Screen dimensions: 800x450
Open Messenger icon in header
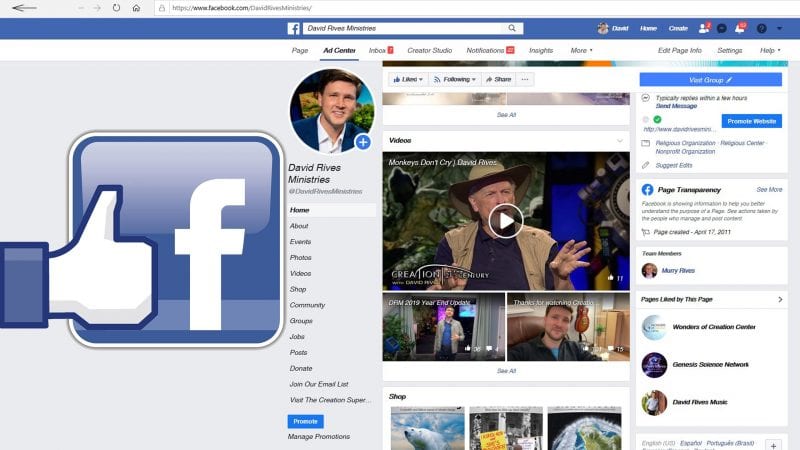(721, 29)
